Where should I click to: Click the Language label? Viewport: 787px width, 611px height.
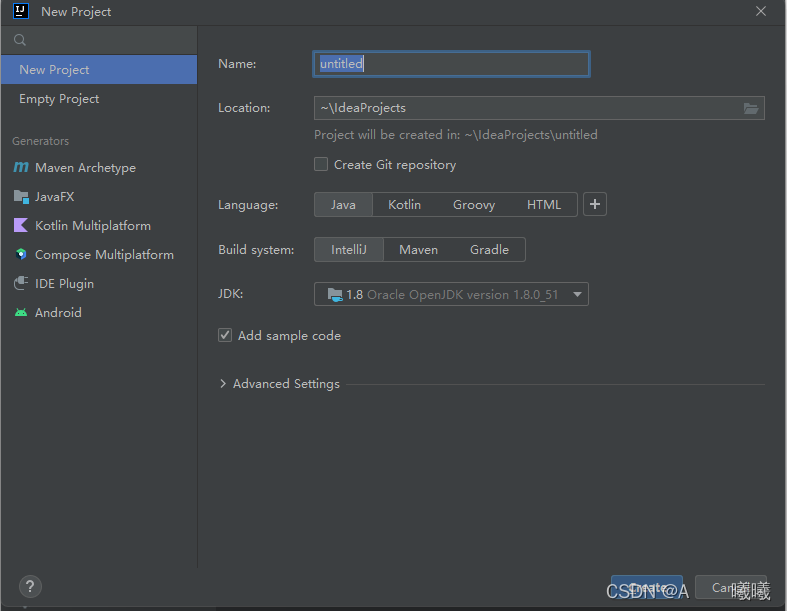click(x=248, y=205)
